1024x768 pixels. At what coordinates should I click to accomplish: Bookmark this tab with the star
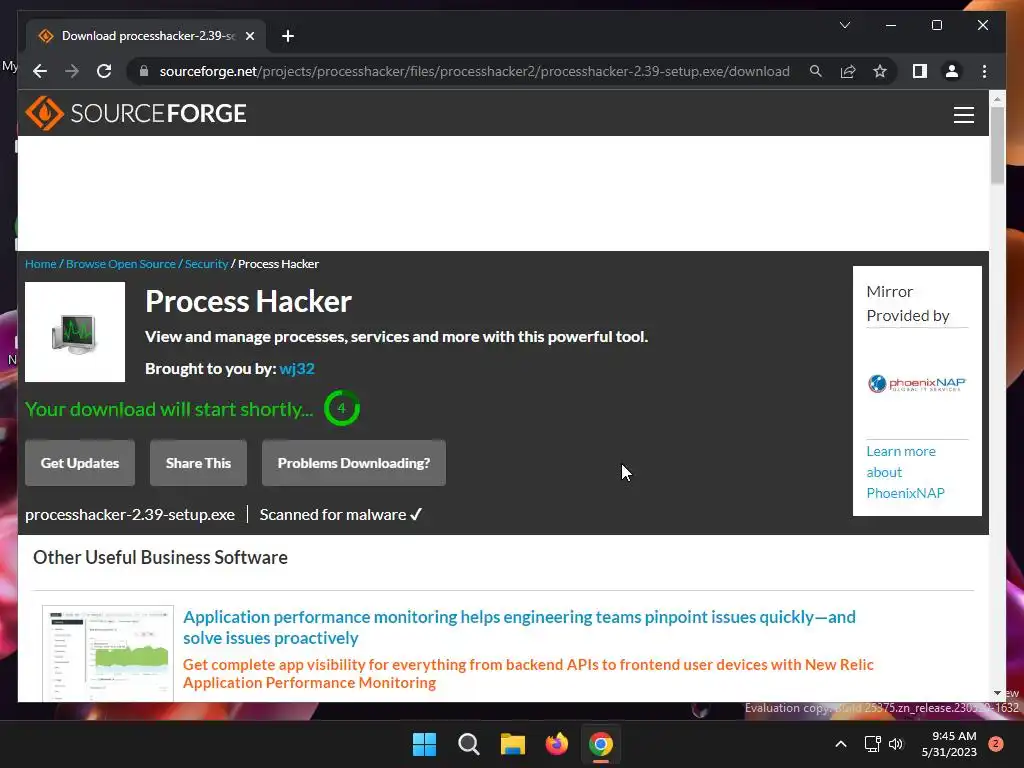880,71
